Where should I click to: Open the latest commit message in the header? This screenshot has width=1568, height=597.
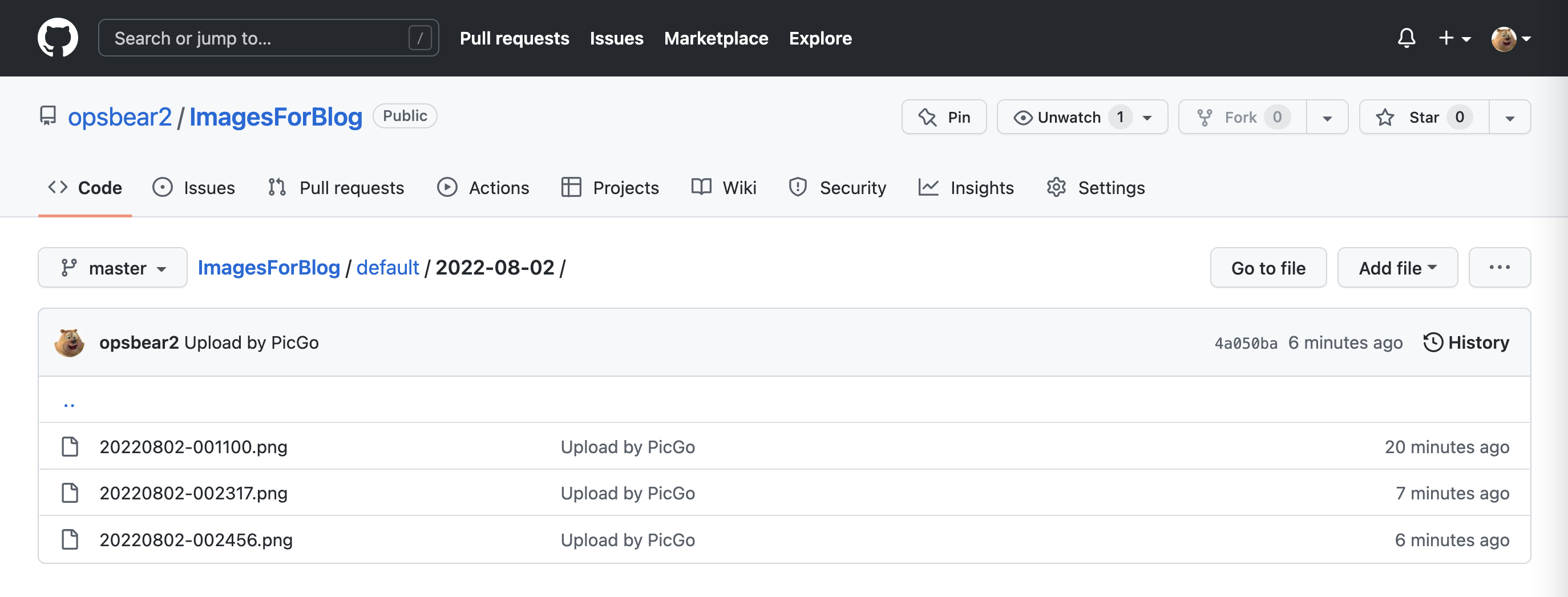[x=252, y=342]
